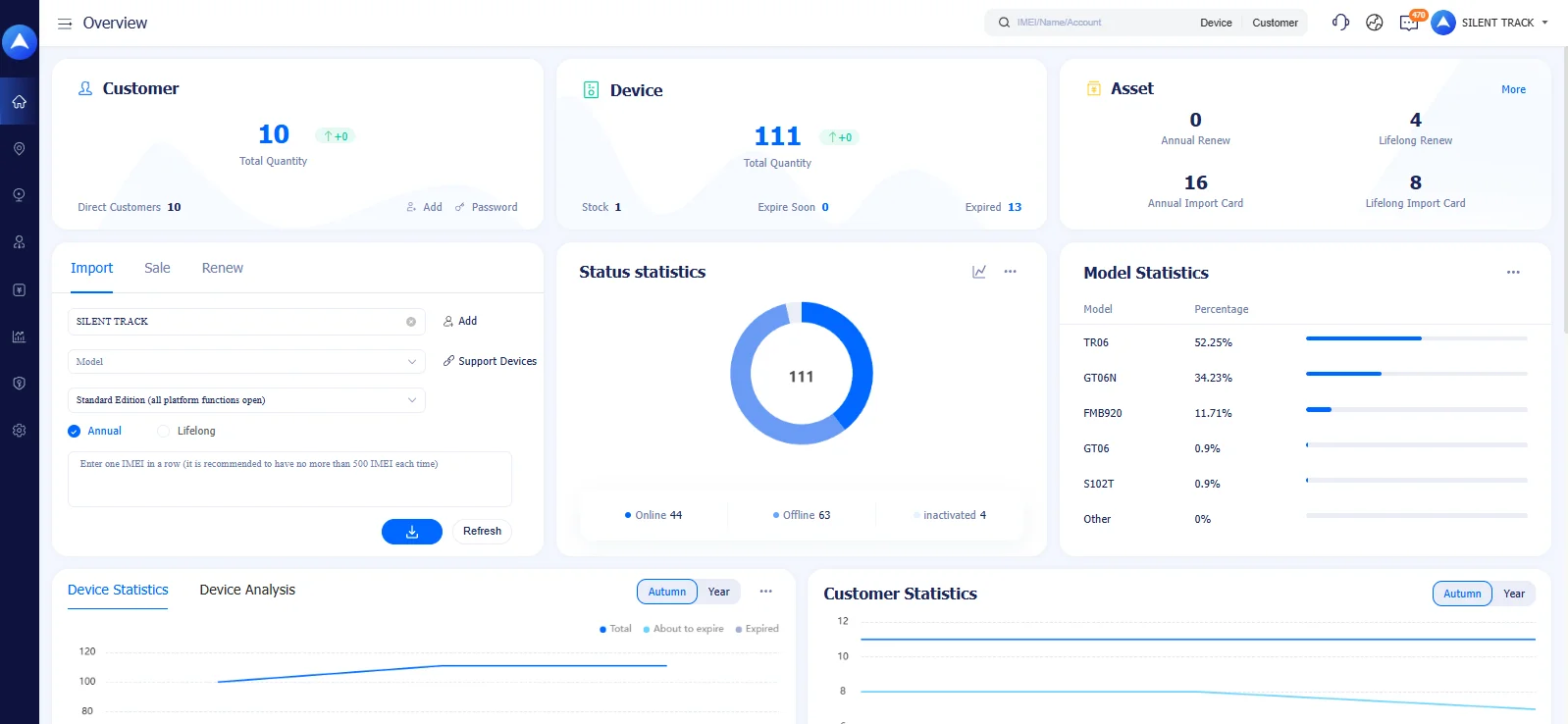
Task: Click the line chart icon in Status statistics
Action: coord(978,272)
